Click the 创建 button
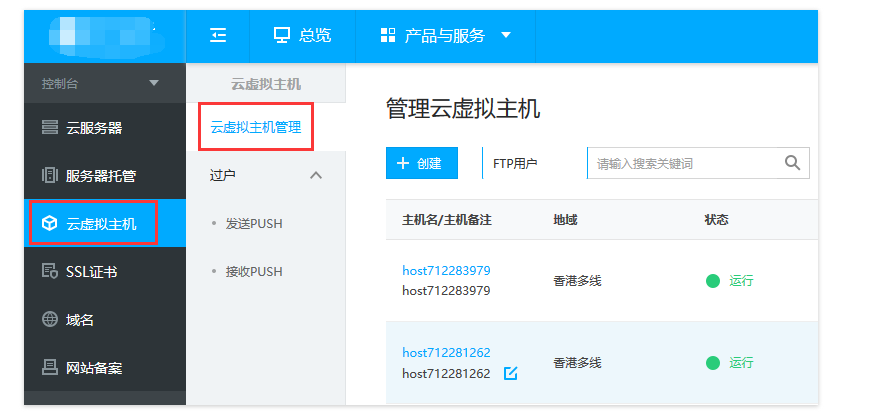The image size is (869, 420). 421,163
